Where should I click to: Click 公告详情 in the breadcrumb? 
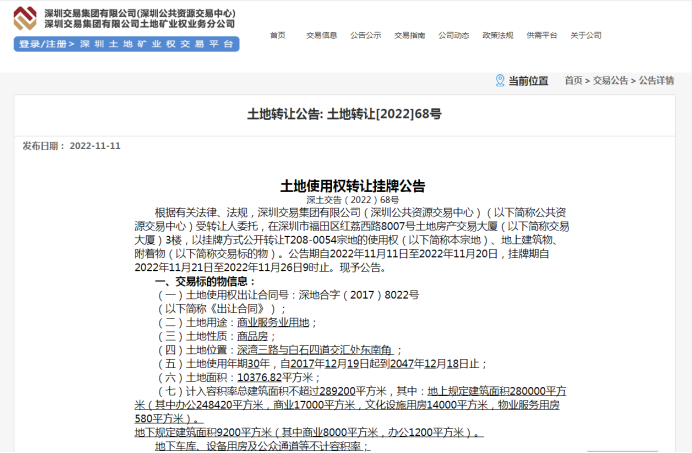(656, 80)
